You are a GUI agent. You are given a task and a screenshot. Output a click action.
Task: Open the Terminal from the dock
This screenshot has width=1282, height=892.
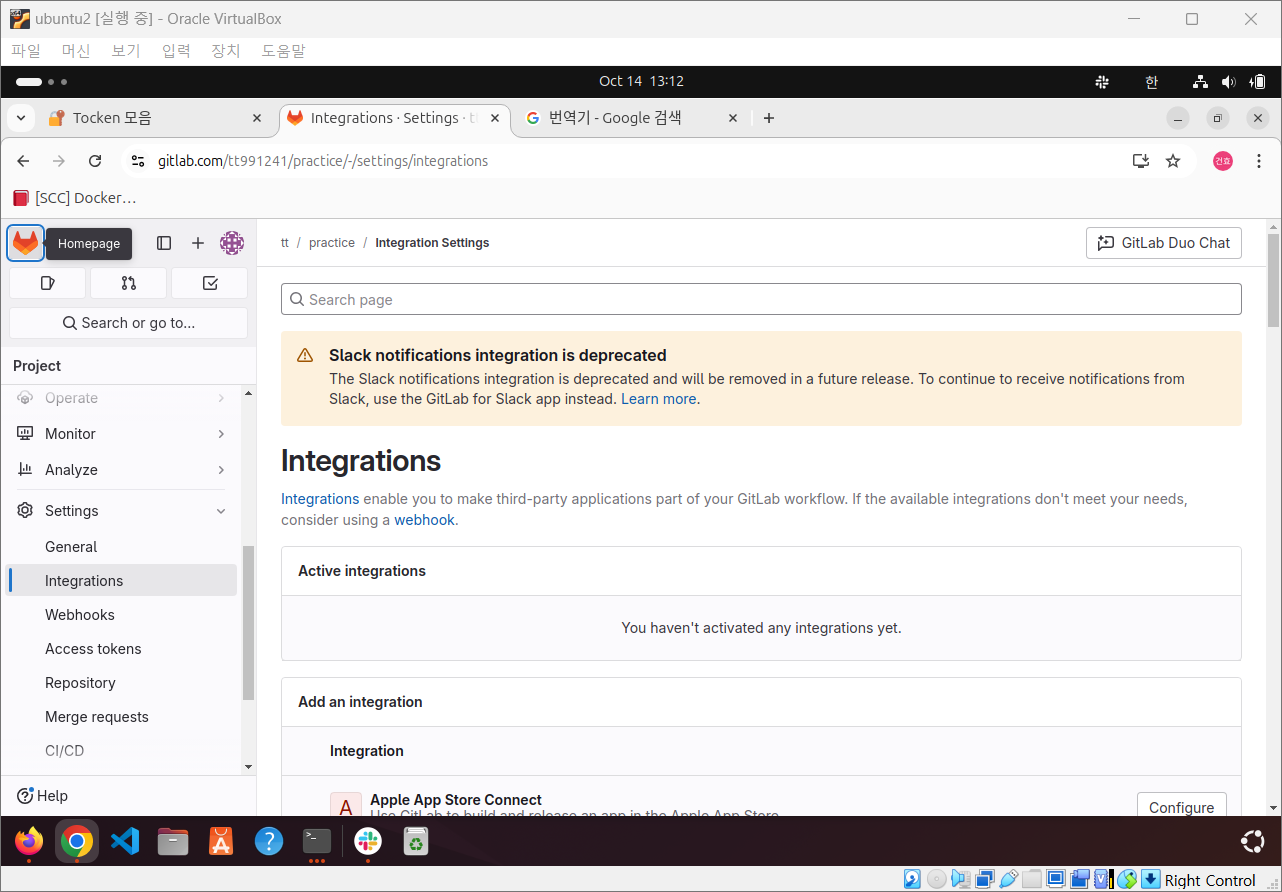pos(317,842)
